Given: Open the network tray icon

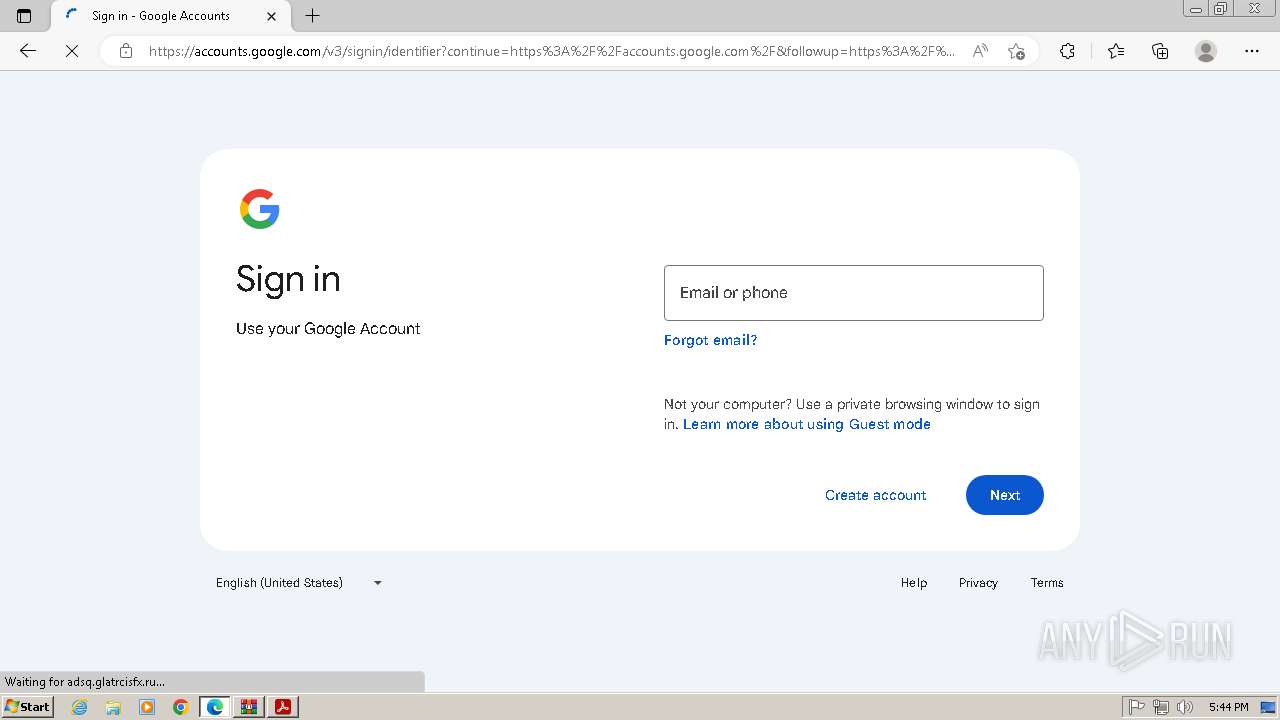Looking at the screenshot, I should 1161,707.
